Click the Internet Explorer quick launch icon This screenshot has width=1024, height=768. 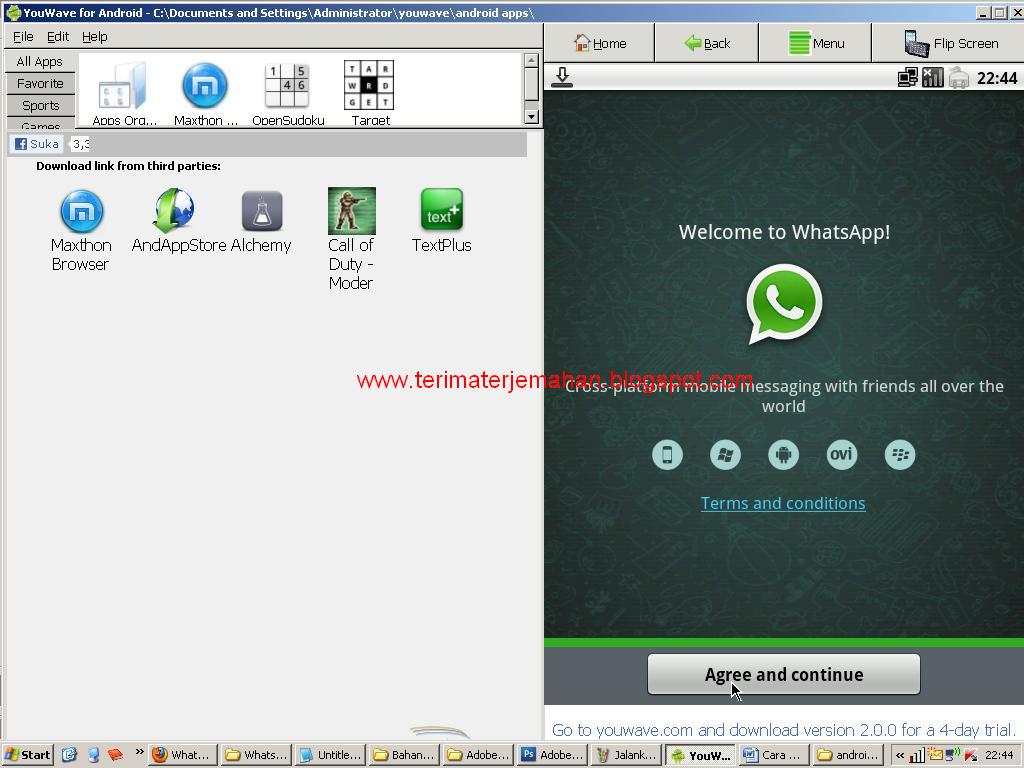[69, 755]
